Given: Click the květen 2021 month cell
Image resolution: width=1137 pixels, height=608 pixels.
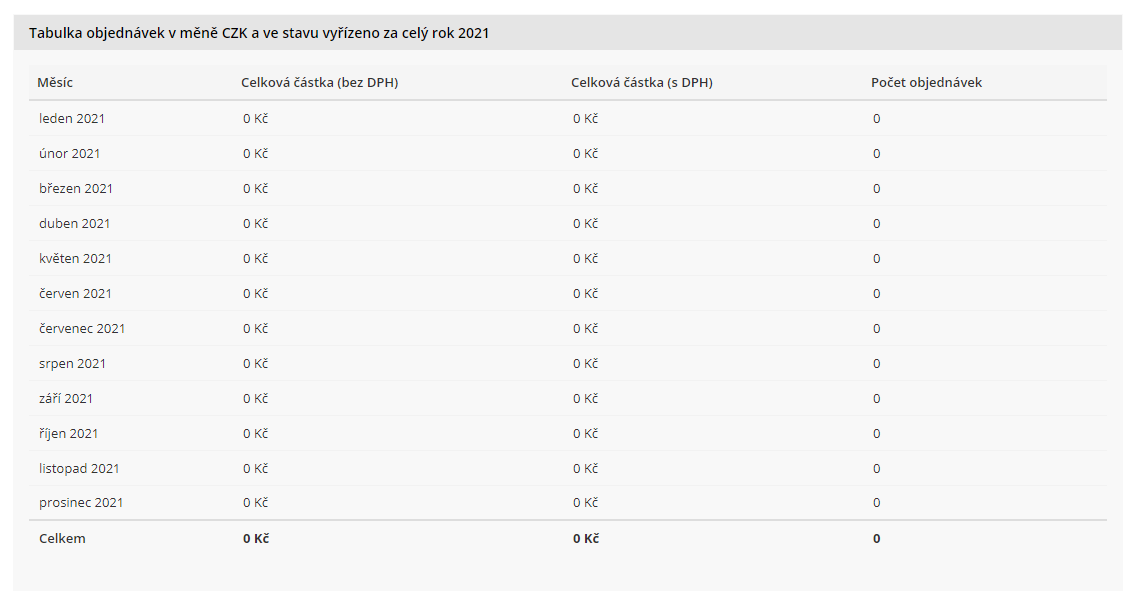Looking at the screenshot, I should pos(76,259).
